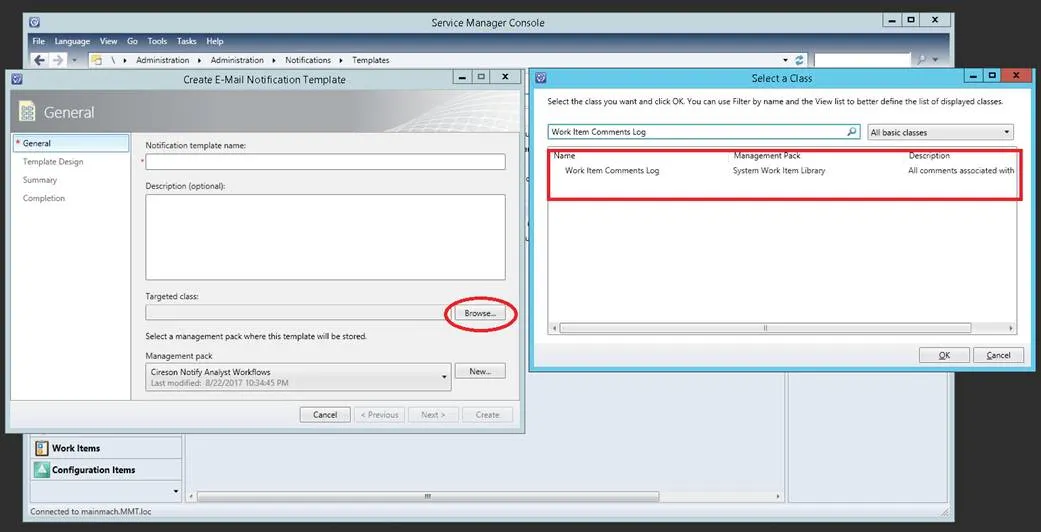This screenshot has height=532, width=1041.
Task: Click the back navigation arrow
Action: 40,60
